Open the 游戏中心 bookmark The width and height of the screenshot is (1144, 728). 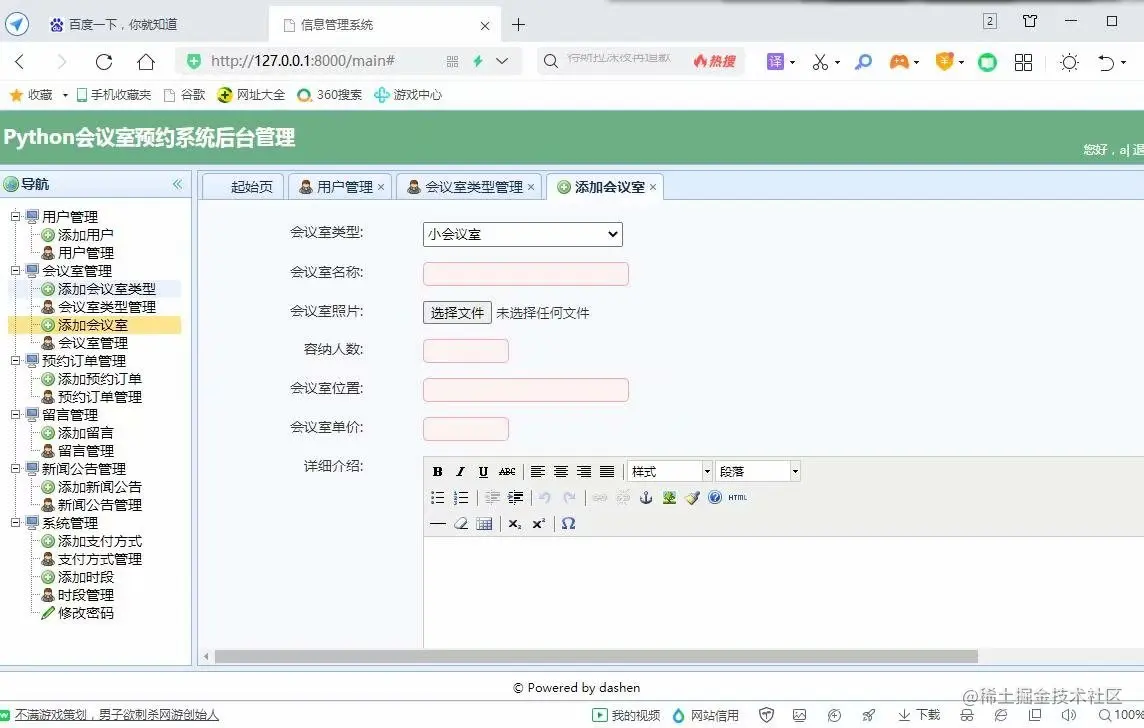coord(408,95)
